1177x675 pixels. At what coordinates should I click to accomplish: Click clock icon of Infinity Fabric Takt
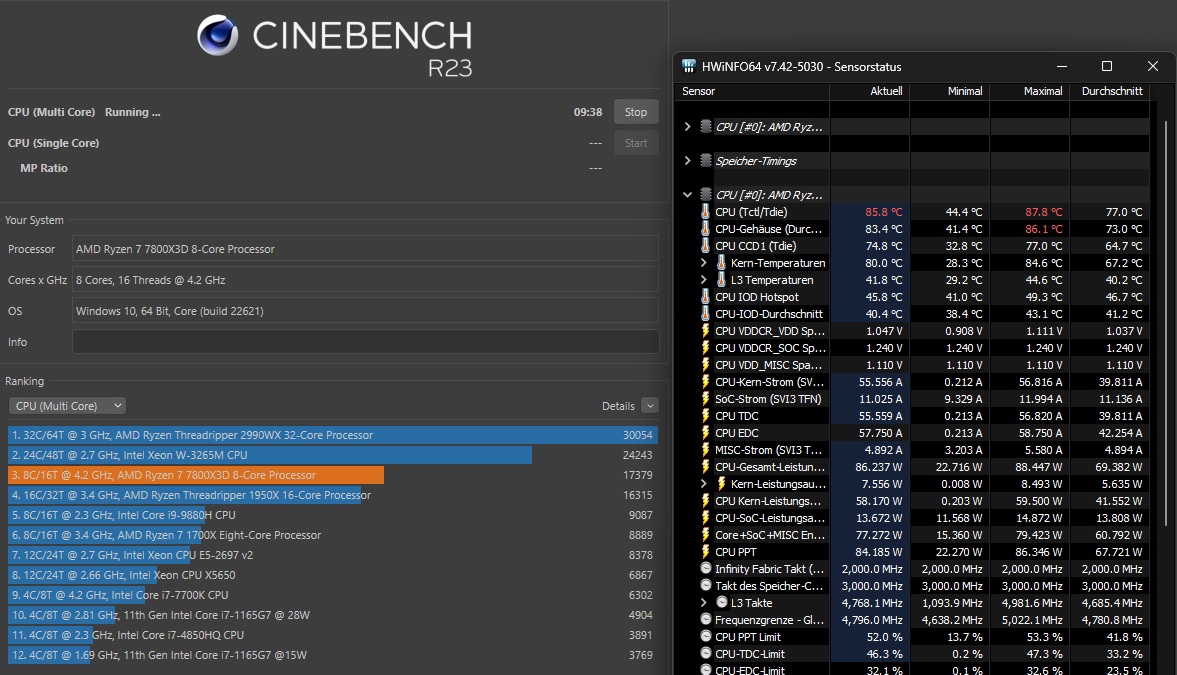pos(706,568)
